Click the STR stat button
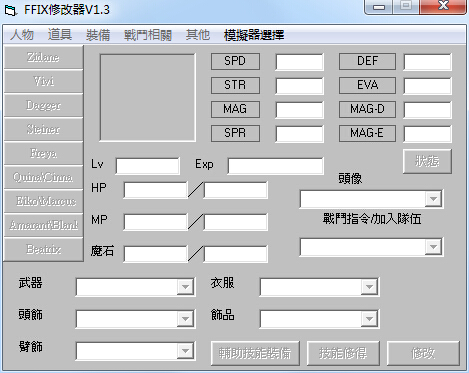Image resolution: width=469 pixels, height=373 pixels. coord(235,85)
